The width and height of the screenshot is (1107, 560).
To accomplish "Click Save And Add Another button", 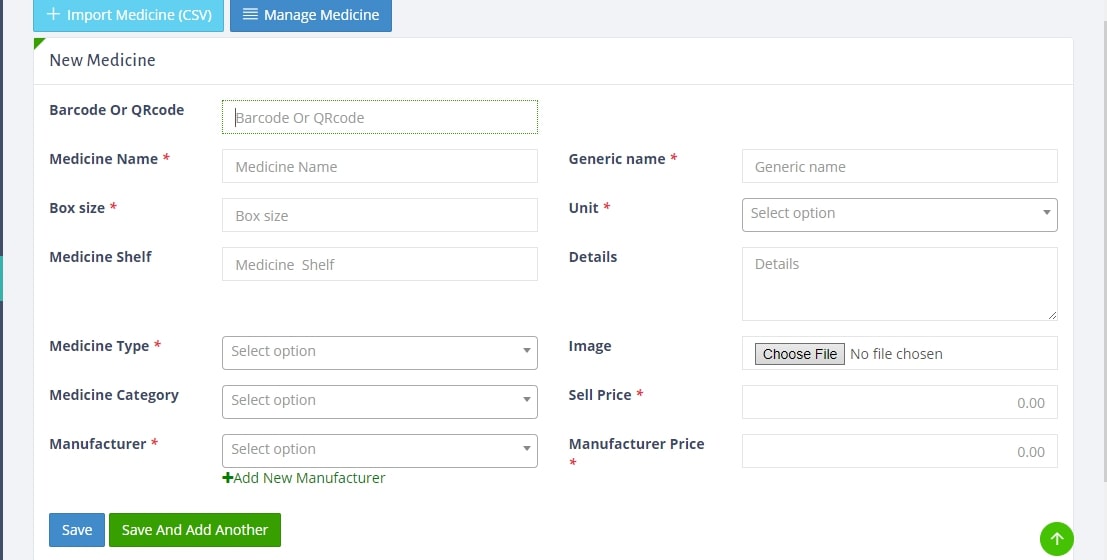I will pyautogui.click(x=195, y=530).
